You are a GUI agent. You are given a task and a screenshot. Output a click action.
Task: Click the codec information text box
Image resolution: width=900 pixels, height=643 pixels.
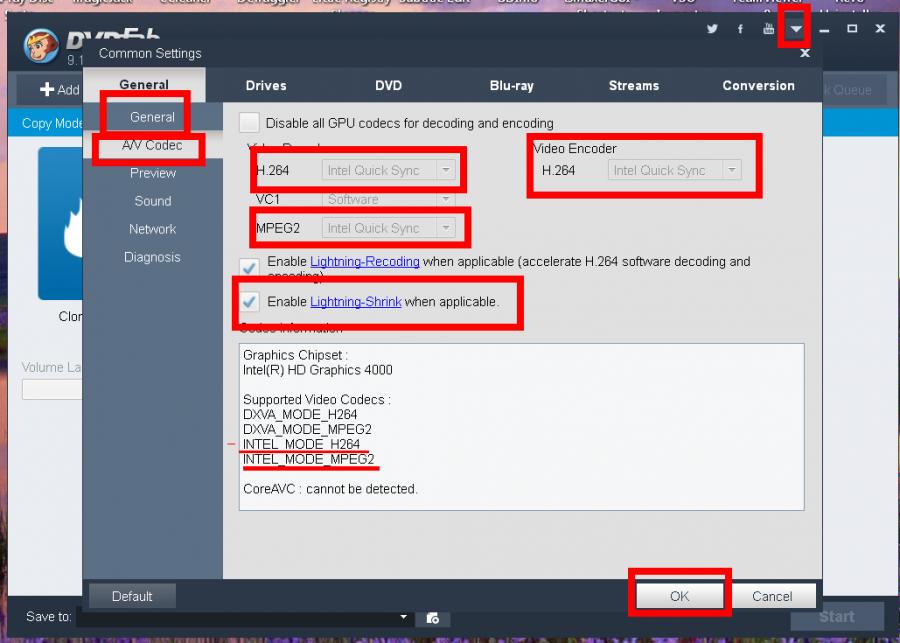[x=521, y=427]
